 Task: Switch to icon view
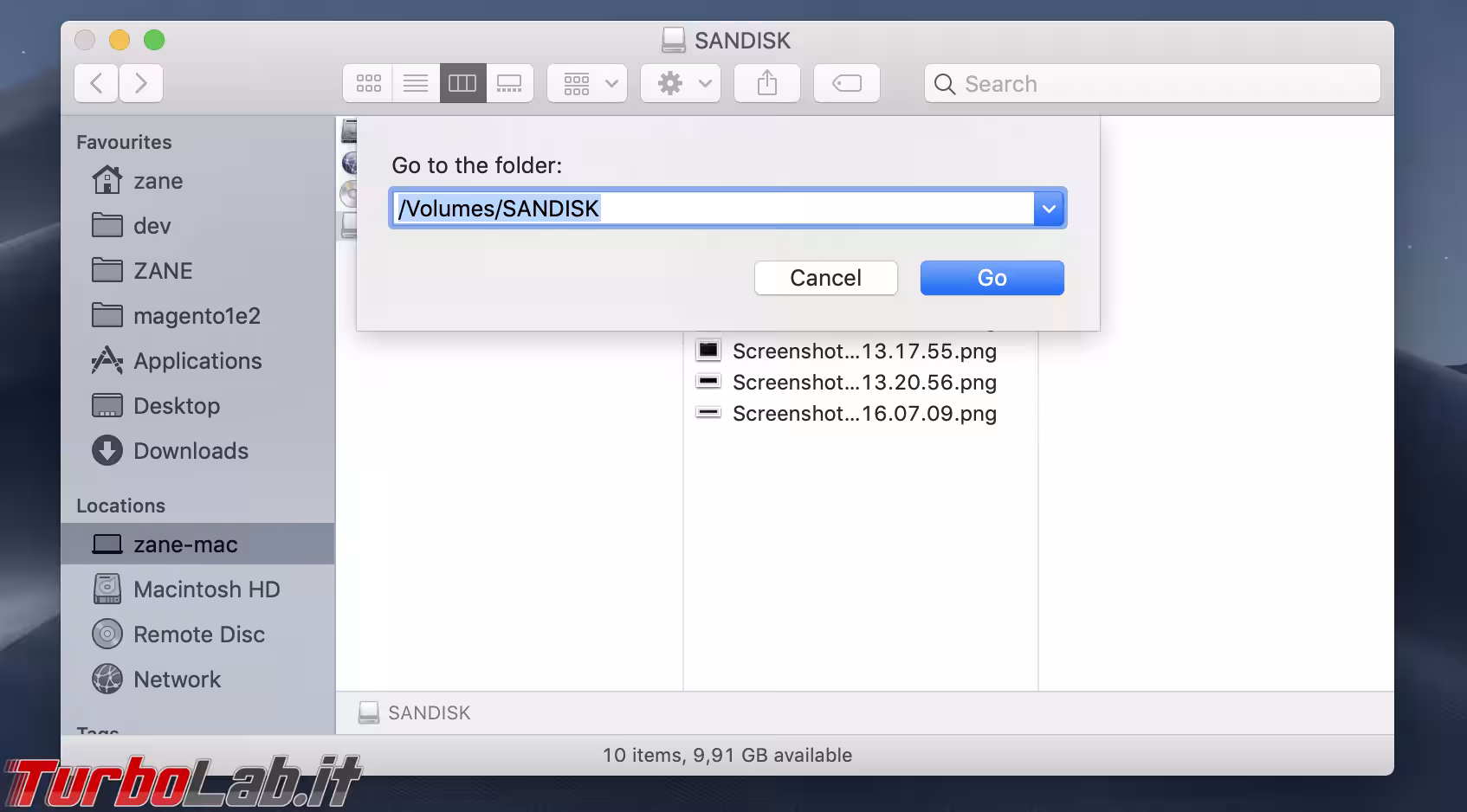(x=368, y=84)
